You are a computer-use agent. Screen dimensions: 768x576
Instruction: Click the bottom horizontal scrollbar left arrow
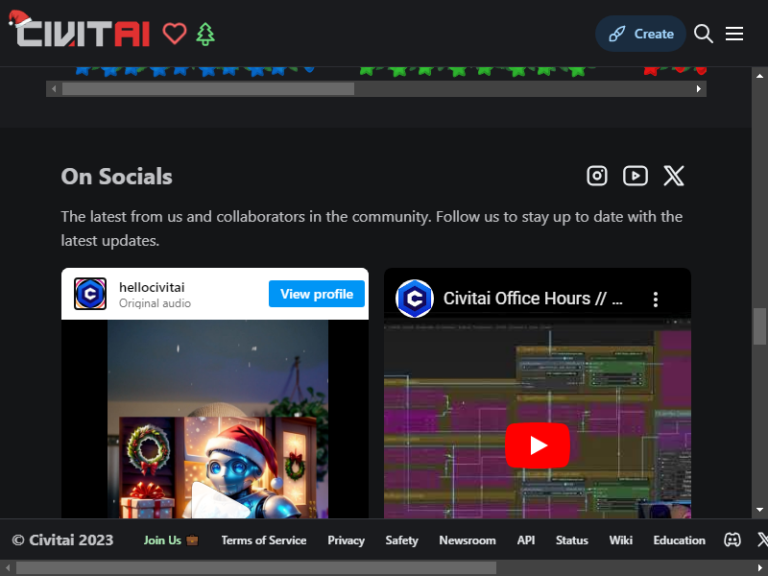(x=8, y=568)
